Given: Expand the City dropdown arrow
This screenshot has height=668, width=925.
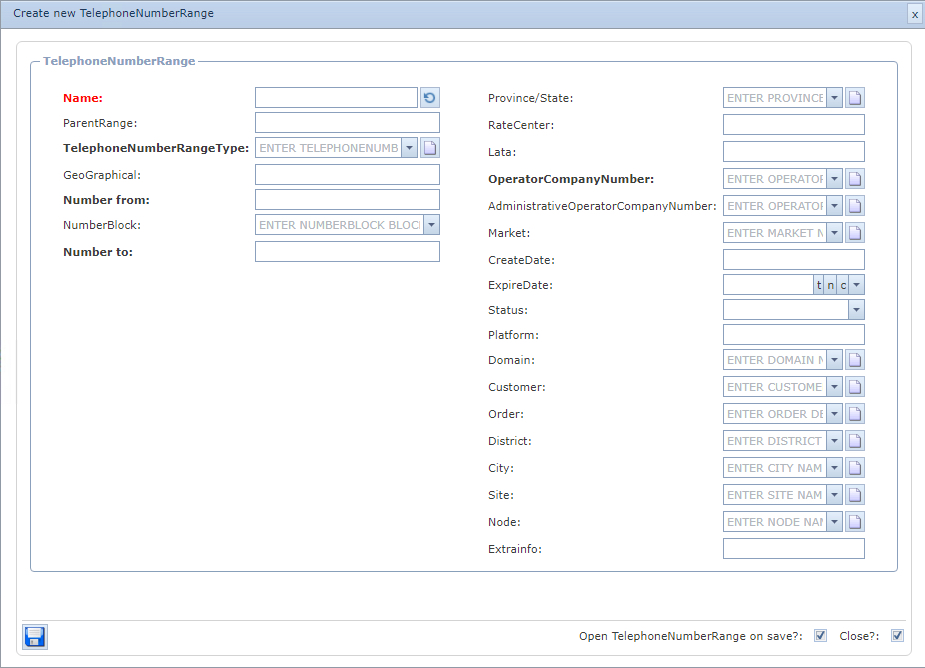Looking at the screenshot, I should point(834,468).
